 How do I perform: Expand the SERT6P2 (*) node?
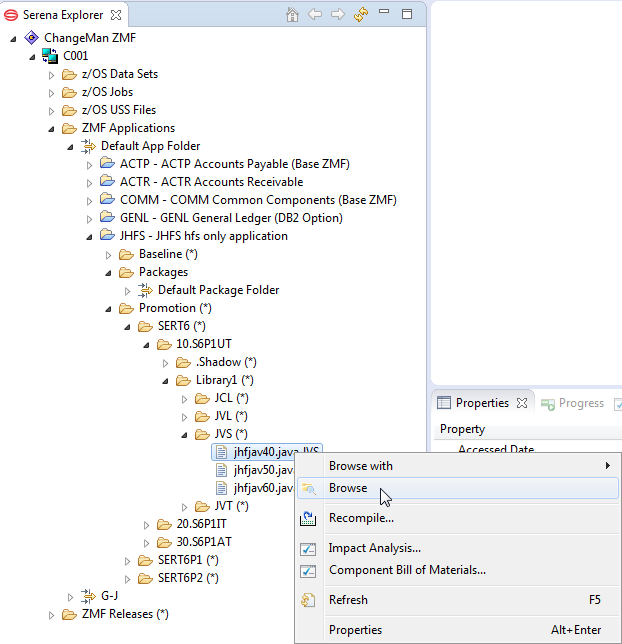coord(127,579)
